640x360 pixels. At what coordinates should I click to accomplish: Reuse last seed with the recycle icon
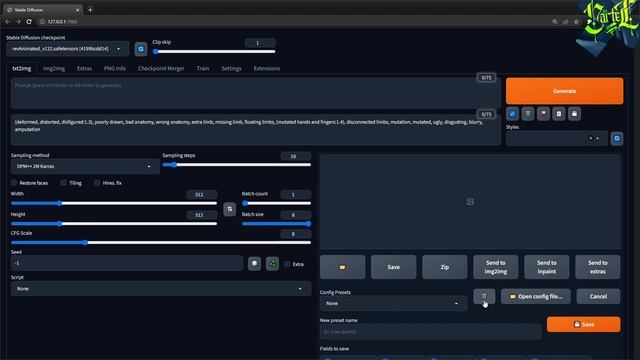click(272, 264)
